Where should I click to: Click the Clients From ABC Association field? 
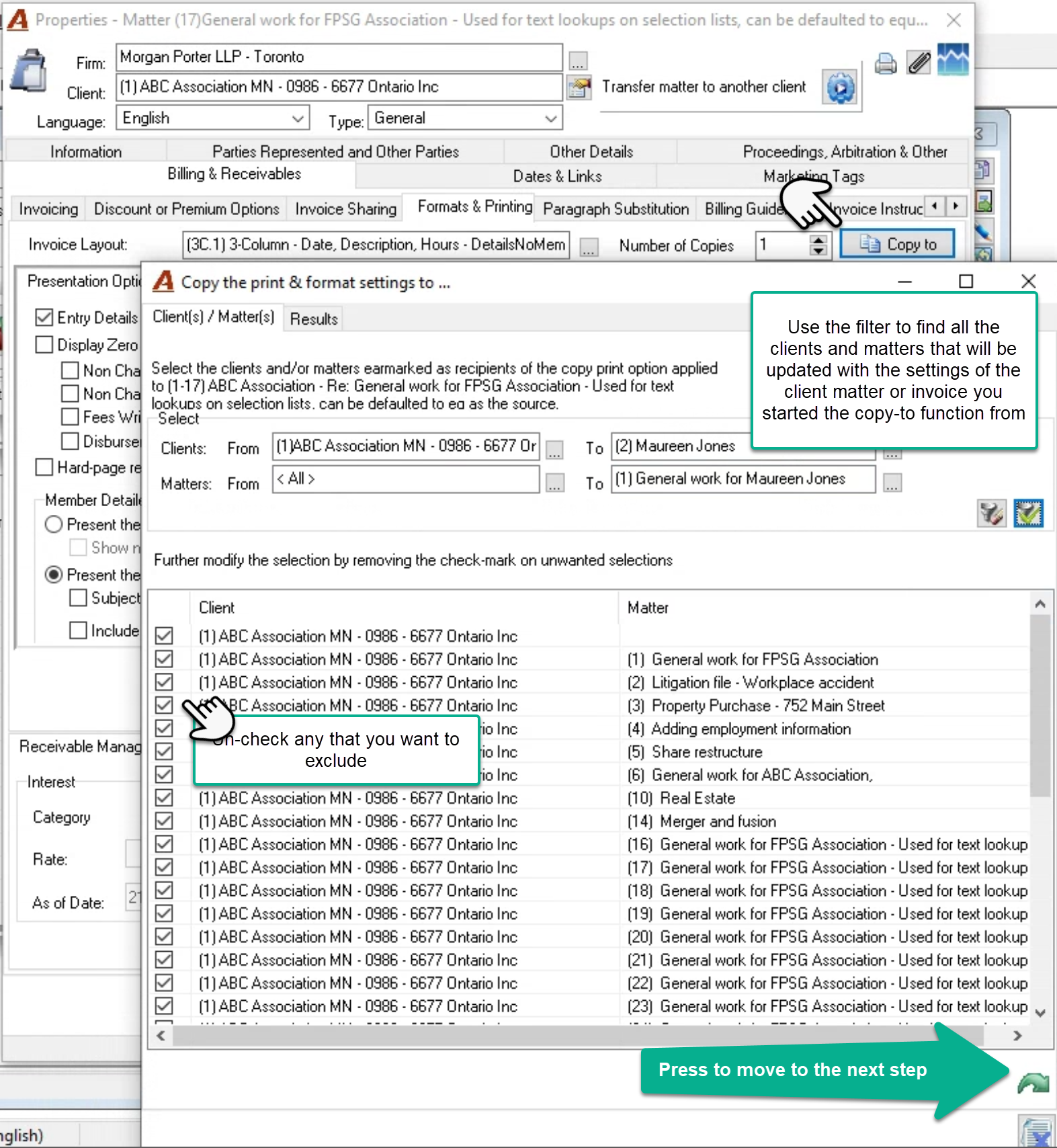coord(406,446)
